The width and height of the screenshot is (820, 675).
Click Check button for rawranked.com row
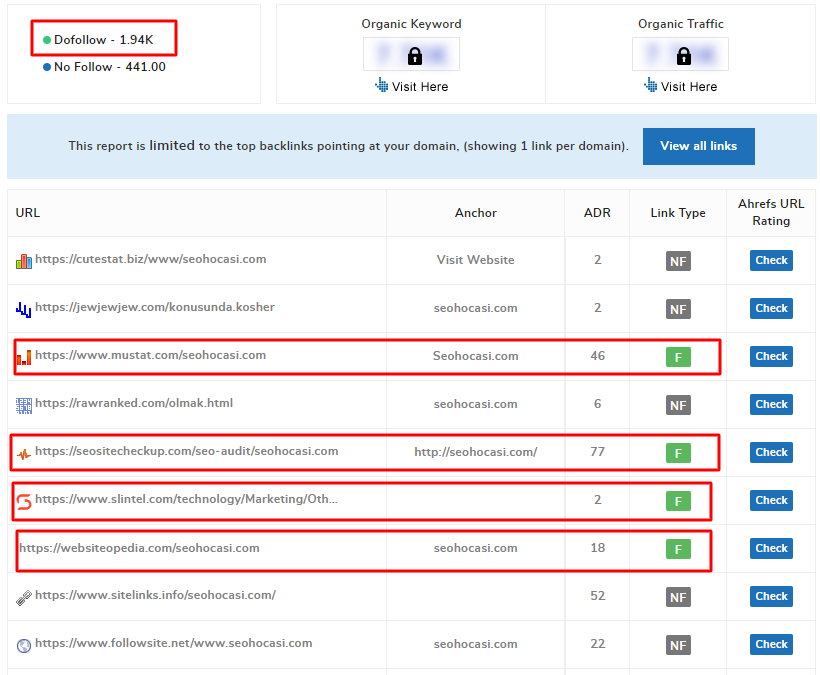pyautogui.click(x=771, y=405)
